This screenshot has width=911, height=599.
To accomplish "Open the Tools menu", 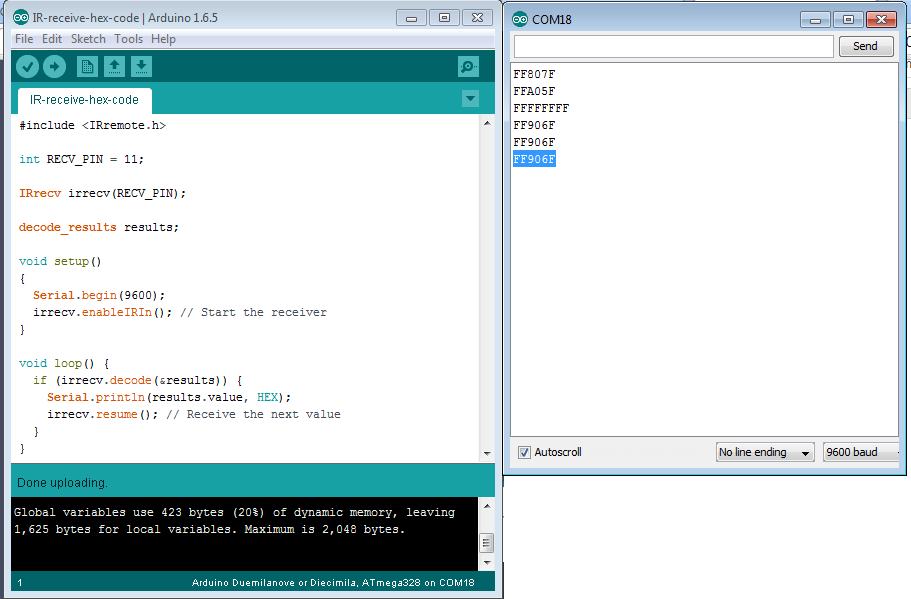I will coord(128,39).
